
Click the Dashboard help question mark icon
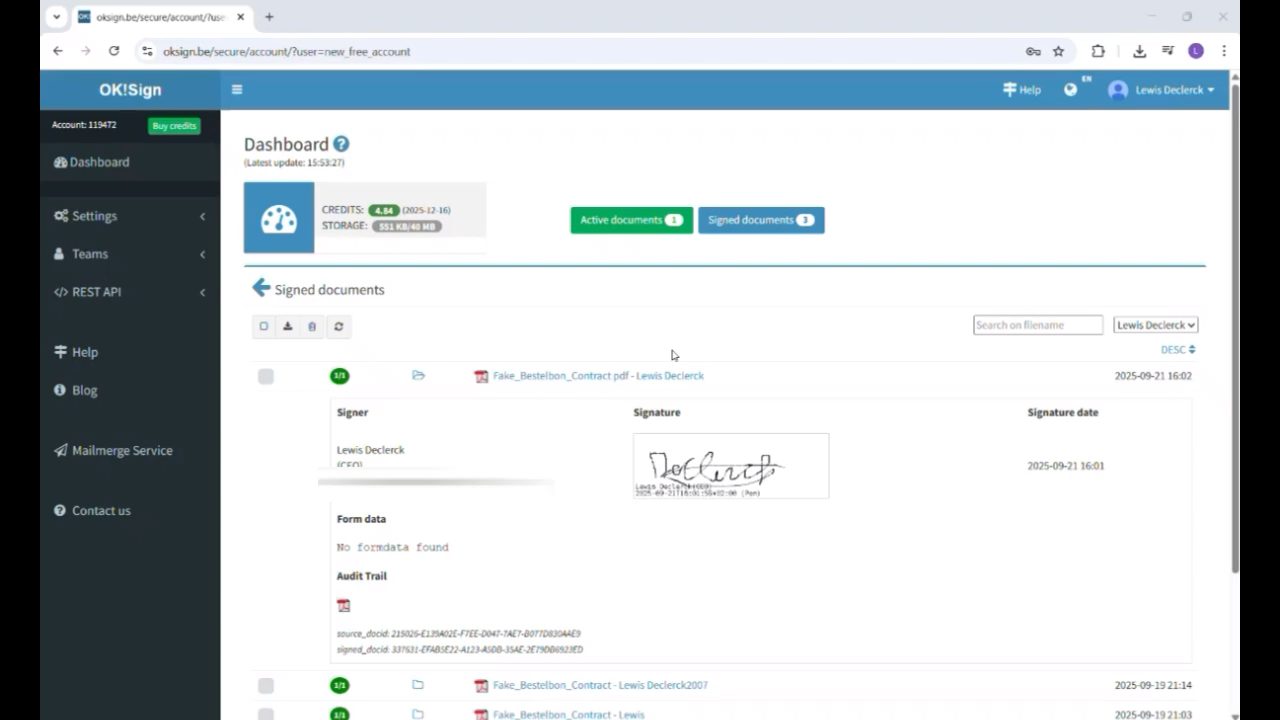tap(341, 144)
